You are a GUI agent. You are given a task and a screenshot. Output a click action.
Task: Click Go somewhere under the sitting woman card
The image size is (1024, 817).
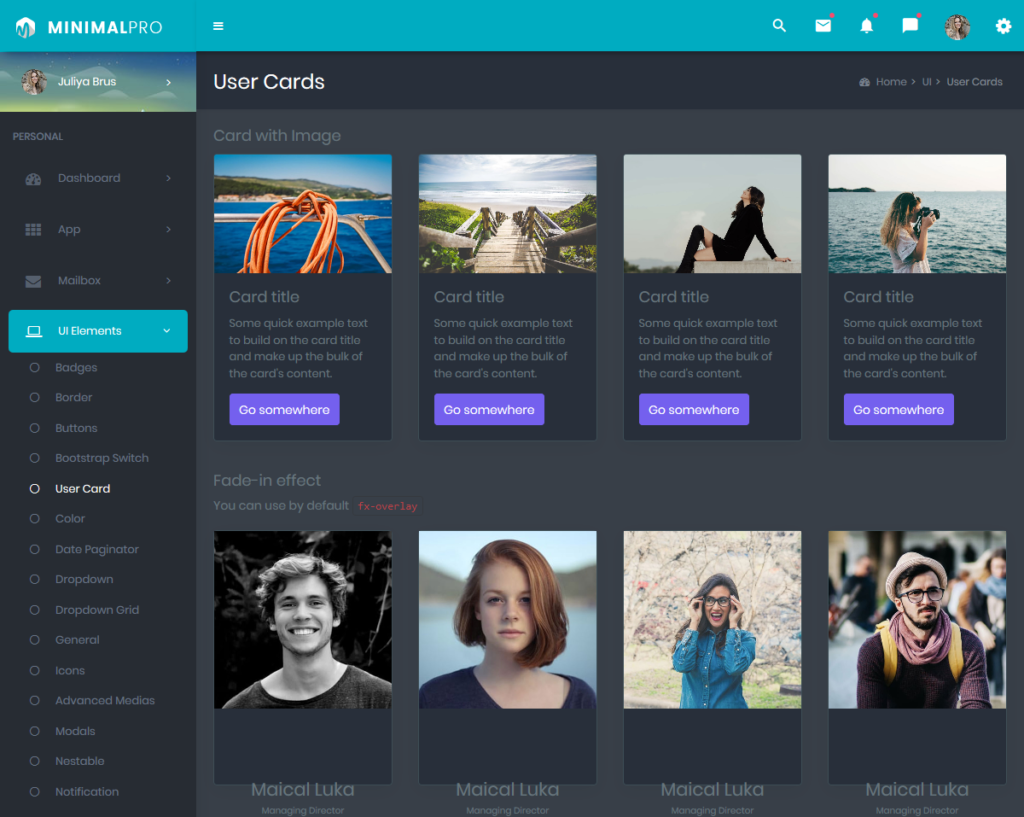(x=694, y=409)
